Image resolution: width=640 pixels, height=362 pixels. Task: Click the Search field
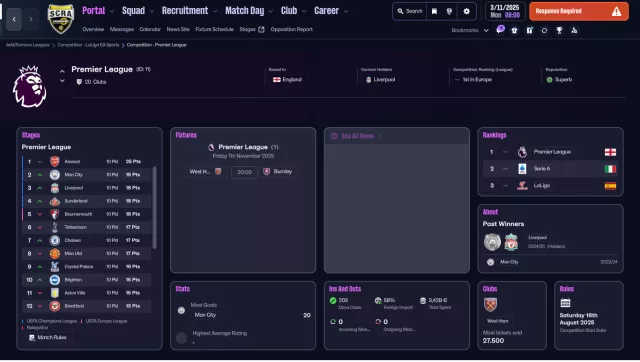[410, 11]
